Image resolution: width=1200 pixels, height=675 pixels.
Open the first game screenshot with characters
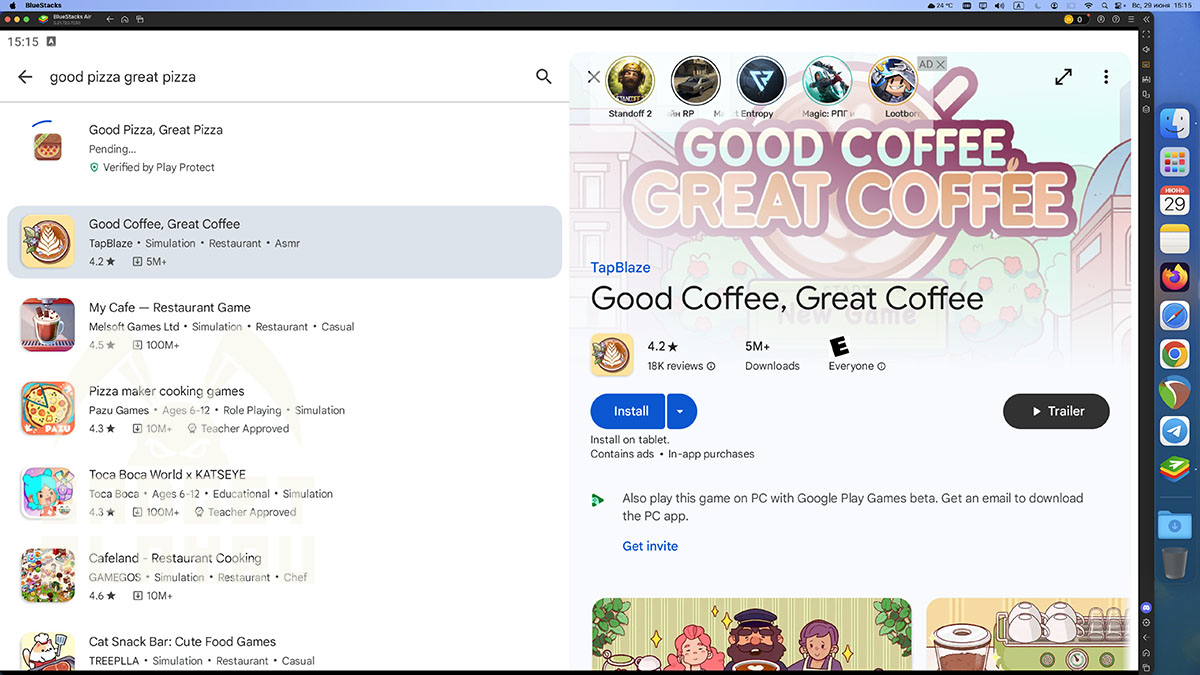coord(751,634)
